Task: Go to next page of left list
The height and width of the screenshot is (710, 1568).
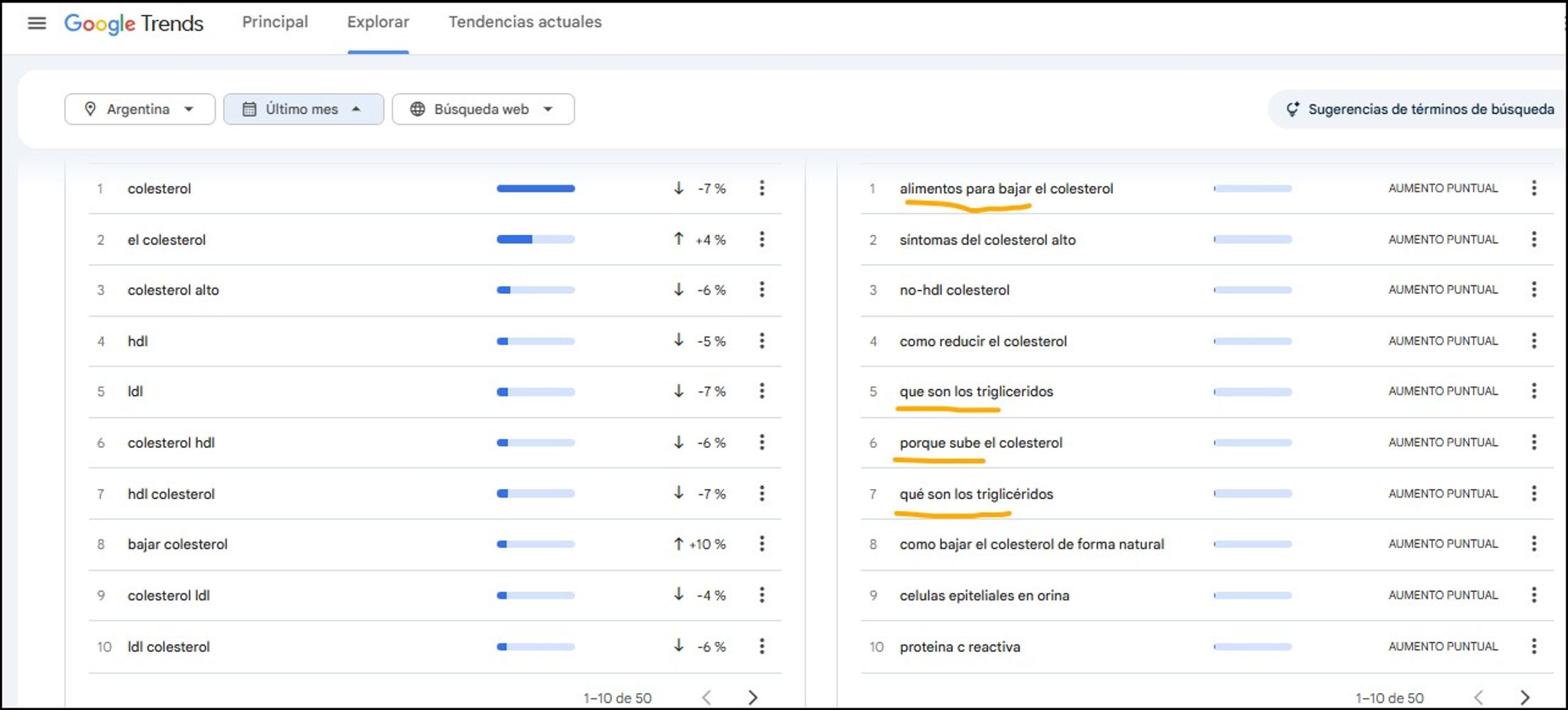Action: (x=752, y=697)
